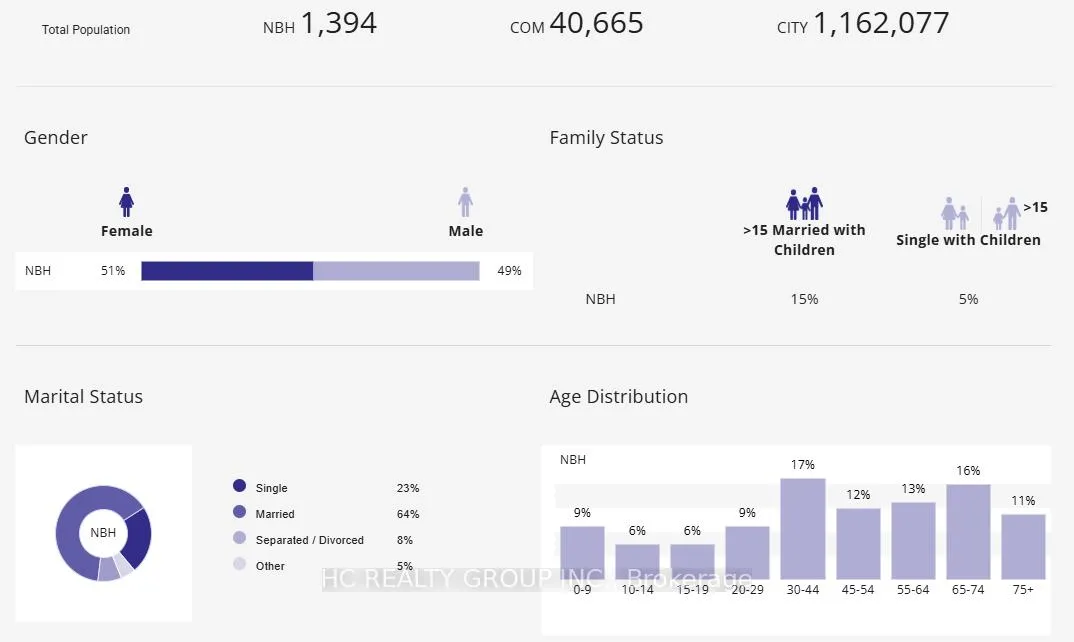Screen dimensions: 1074x642
Task: Click the Married legend color dot
Action: (x=239, y=512)
